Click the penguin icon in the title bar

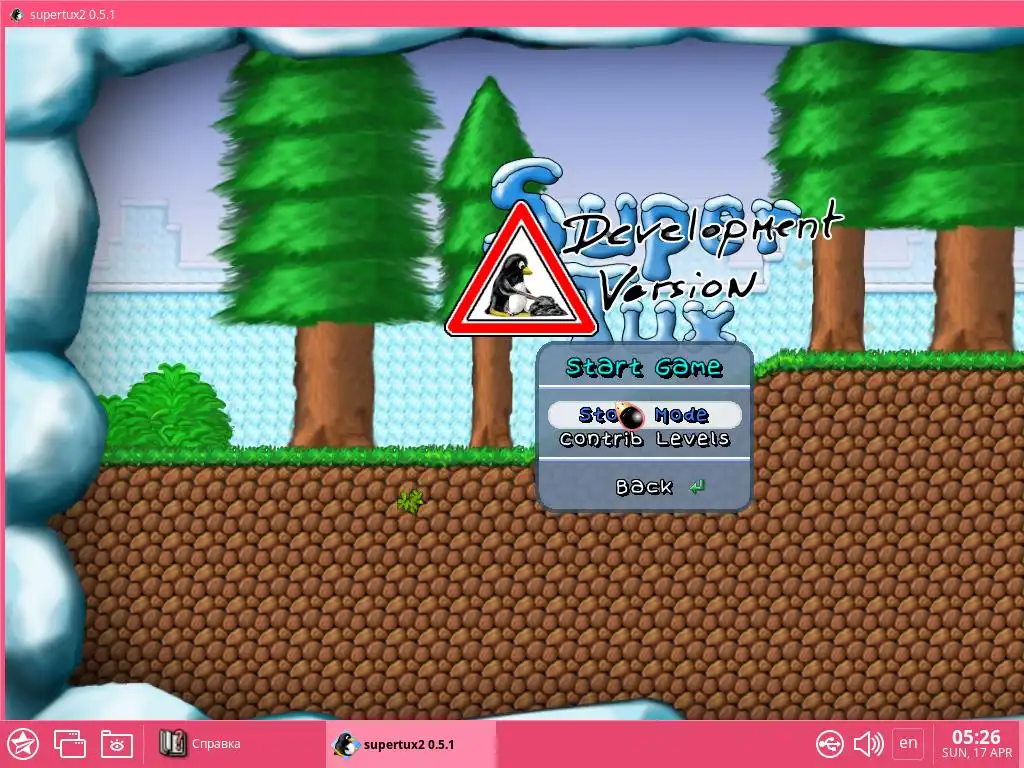click(16, 14)
